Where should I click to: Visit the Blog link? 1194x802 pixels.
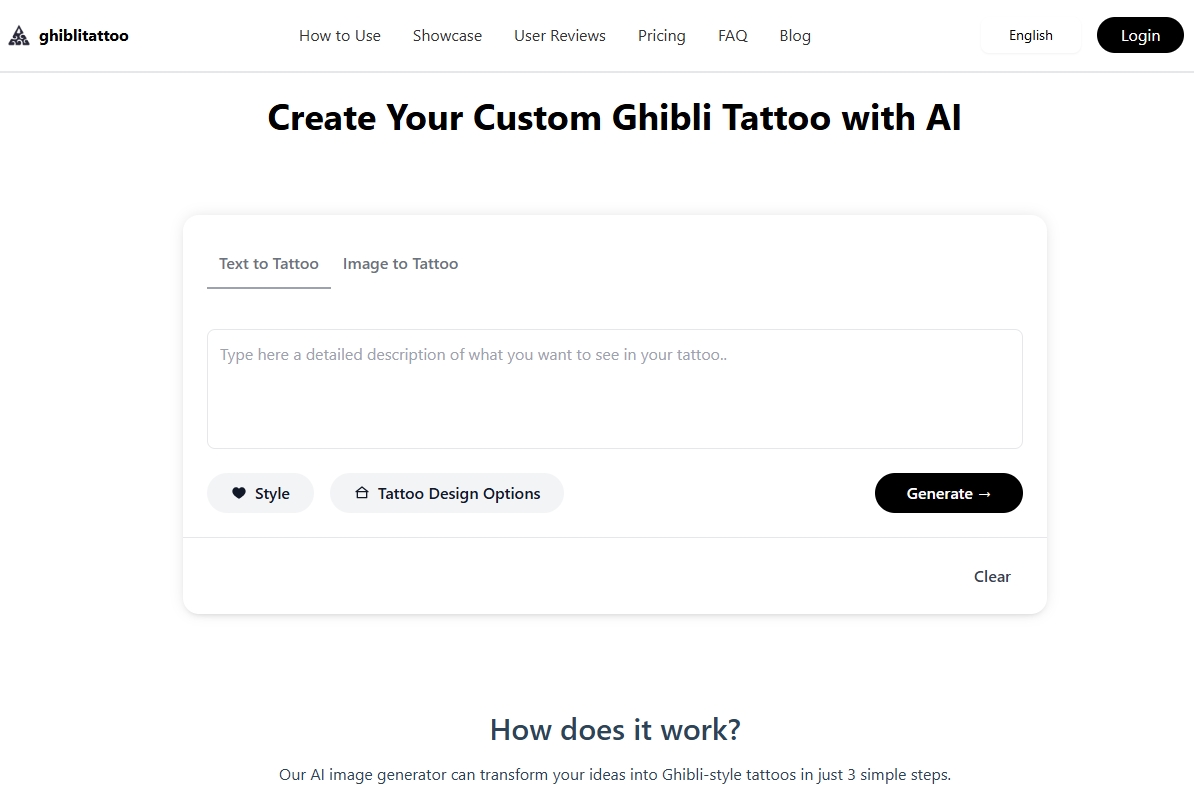coord(795,36)
